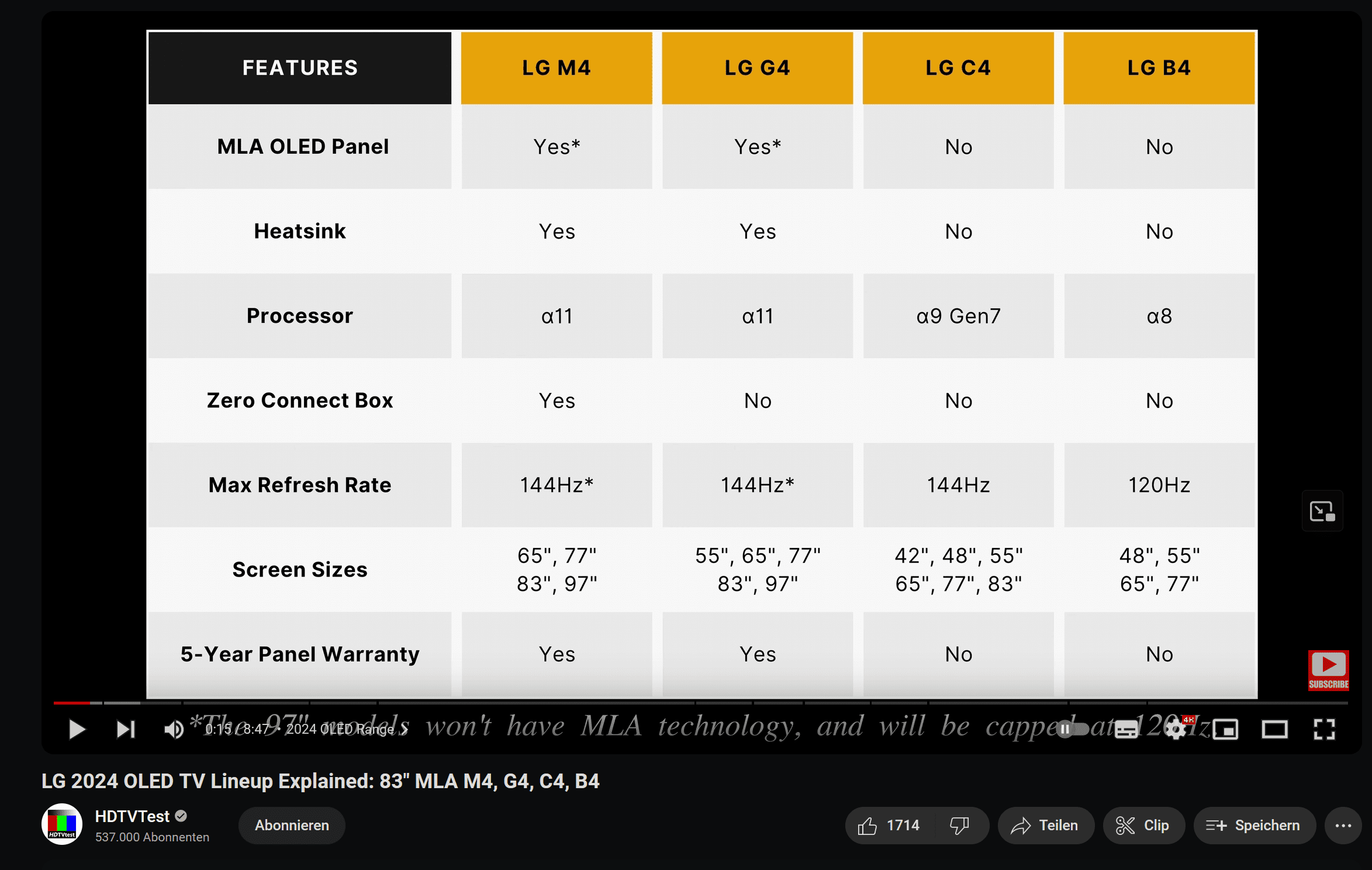Click the 'Screen Sizes' row label

pyautogui.click(x=300, y=569)
